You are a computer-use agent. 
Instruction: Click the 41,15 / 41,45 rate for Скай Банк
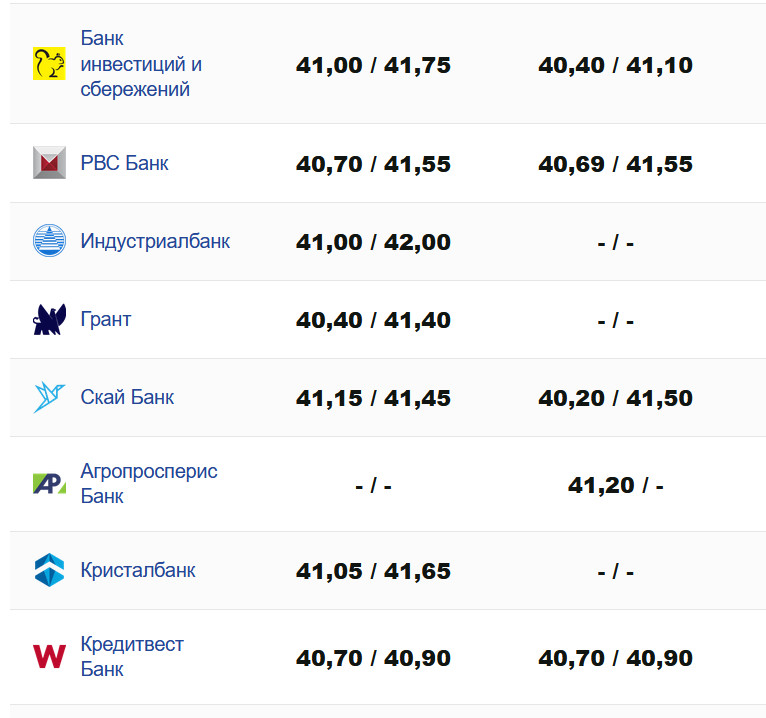pyautogui.click(x=373, y=398)
